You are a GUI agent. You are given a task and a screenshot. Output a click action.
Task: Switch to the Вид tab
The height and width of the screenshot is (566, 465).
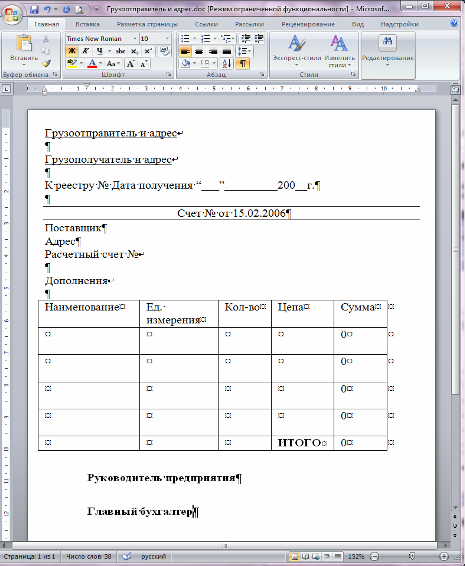358,24
